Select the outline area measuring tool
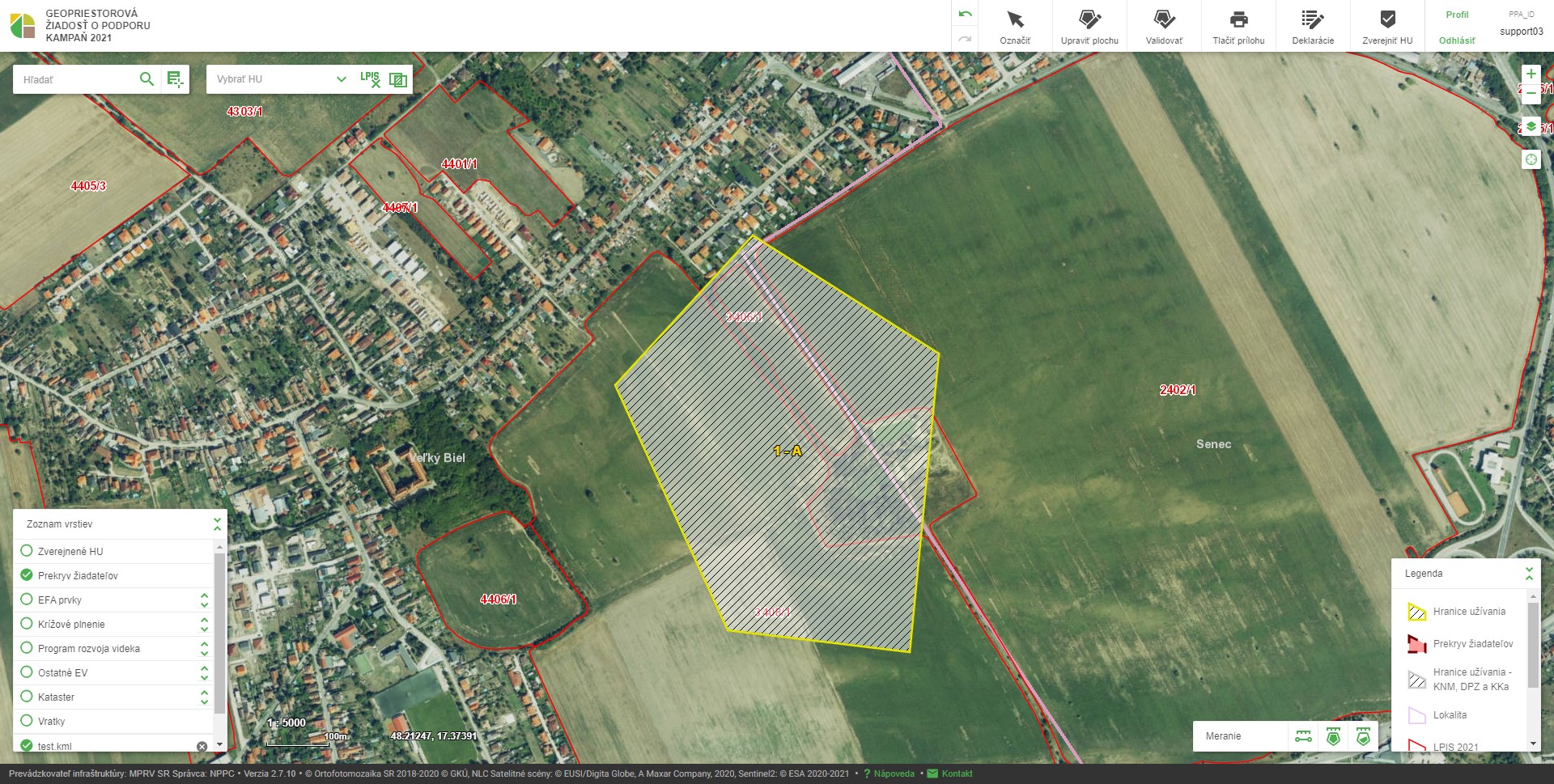The height and width of the screenshot is (784, 1554). pos(1363,736)
